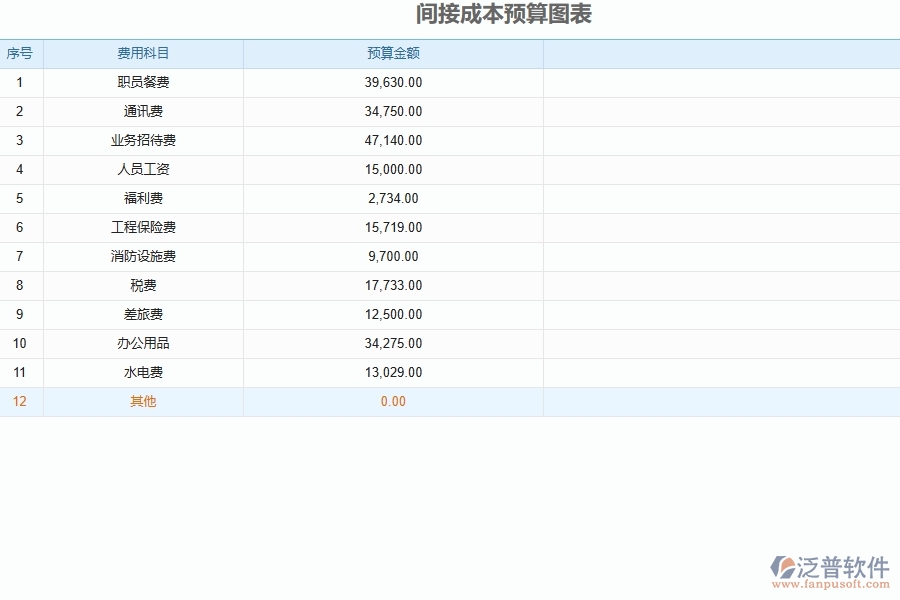This screenshot has width=900, height=600.
Task: Select the 通讯费 expense row
Action: (x=141, y=111)
